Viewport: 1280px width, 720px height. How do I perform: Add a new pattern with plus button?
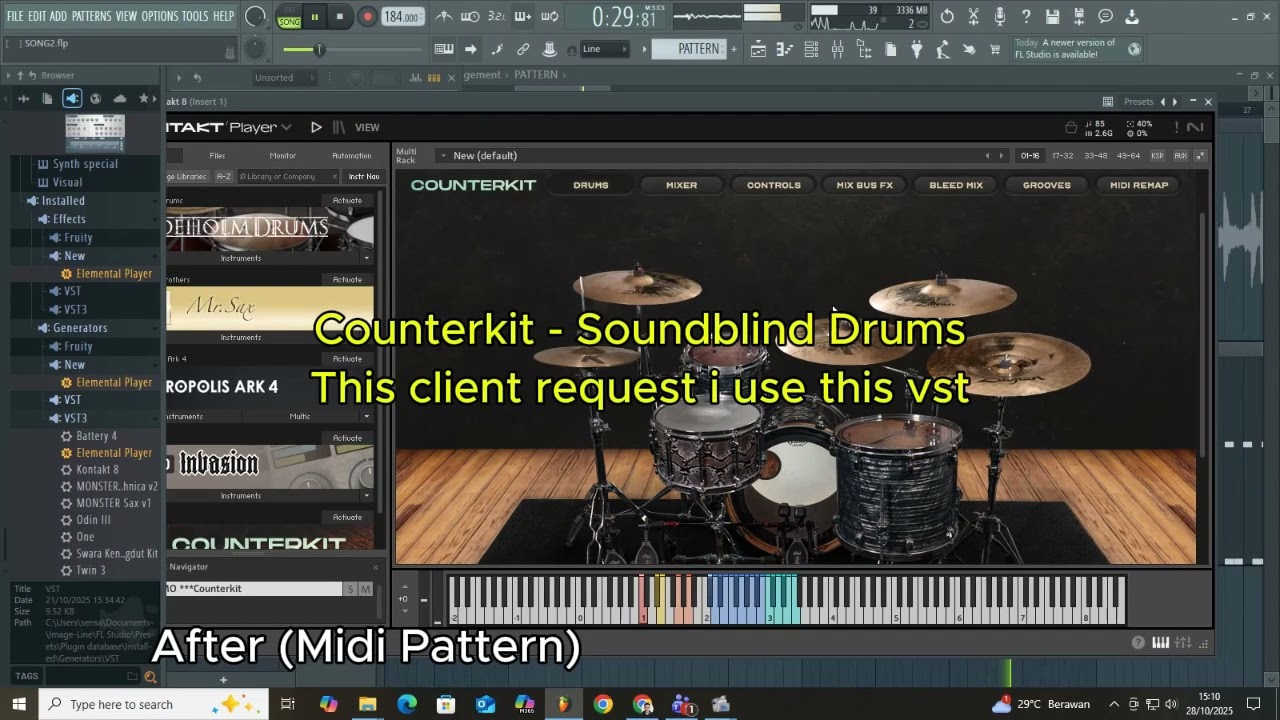pyautogui.click(x=734, y=49)
